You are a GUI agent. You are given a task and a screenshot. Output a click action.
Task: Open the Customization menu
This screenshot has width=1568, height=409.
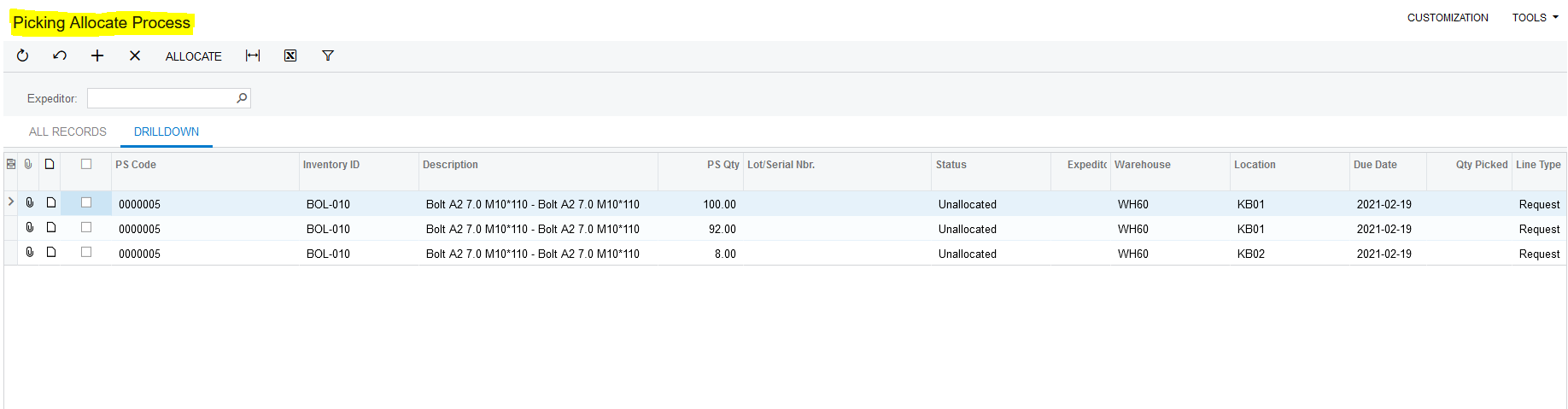click(x=1448, y=18)
